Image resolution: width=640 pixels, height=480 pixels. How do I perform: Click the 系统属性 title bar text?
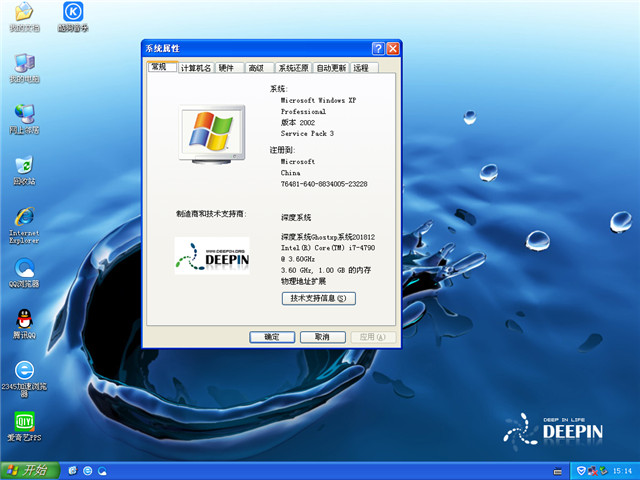tap(162, 49)
